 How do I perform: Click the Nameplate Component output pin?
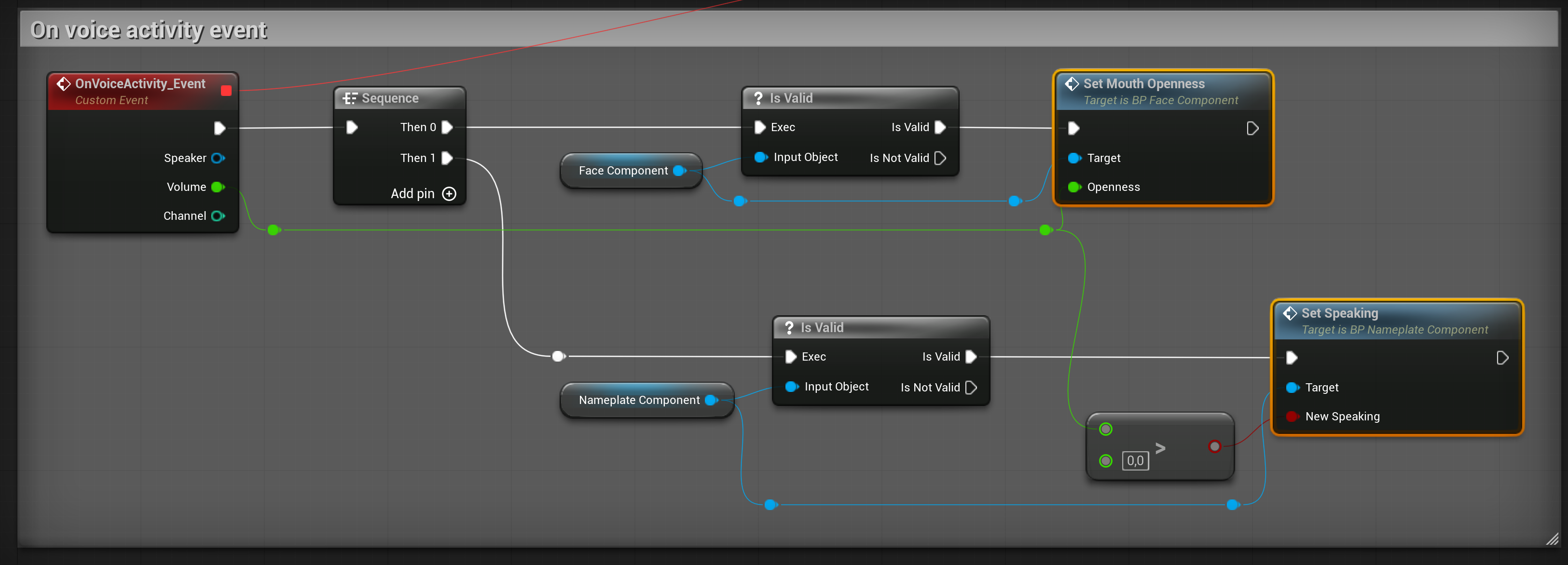pos(711,400)
